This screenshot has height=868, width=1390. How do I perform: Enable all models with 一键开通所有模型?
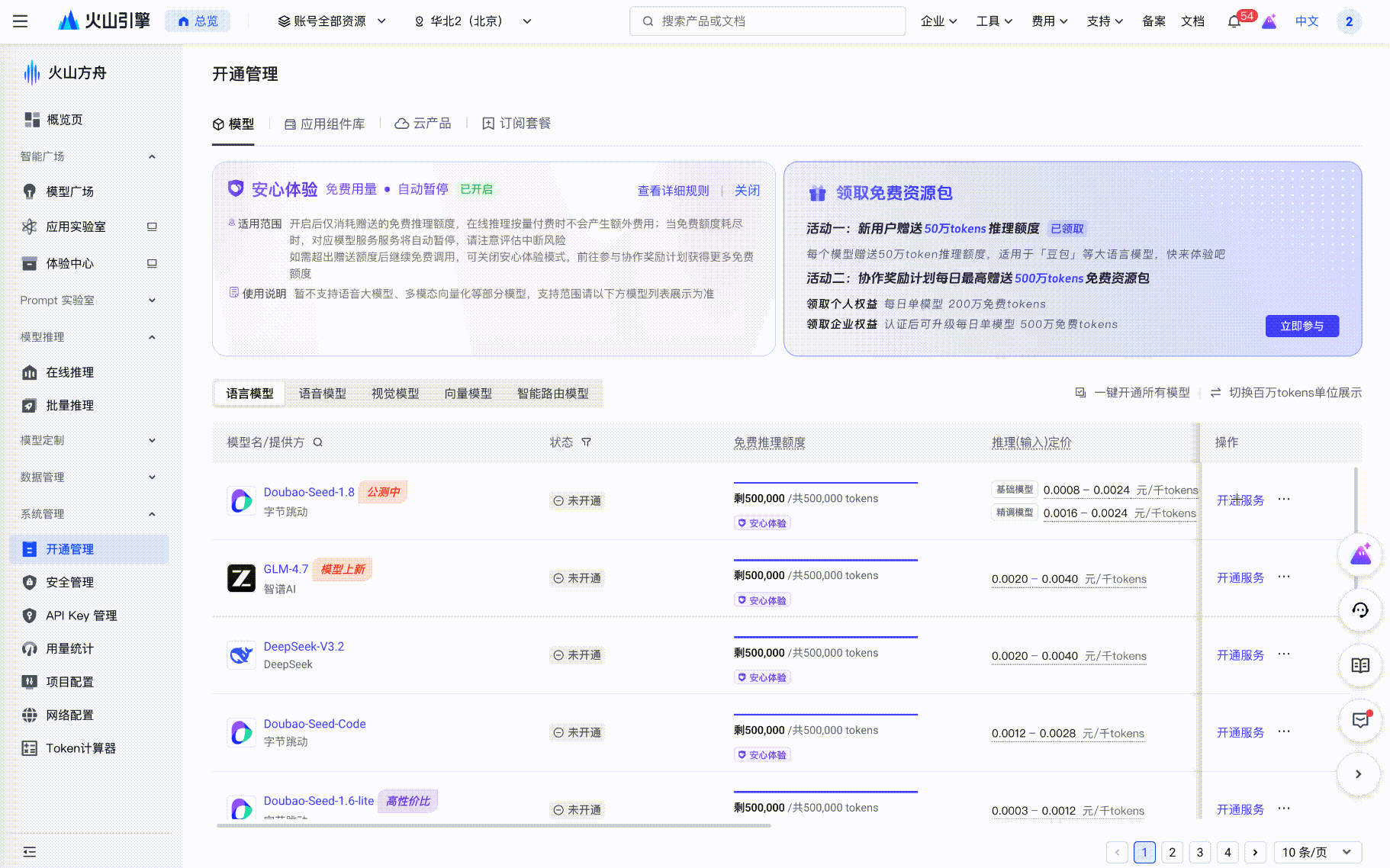coord(1133,393)
